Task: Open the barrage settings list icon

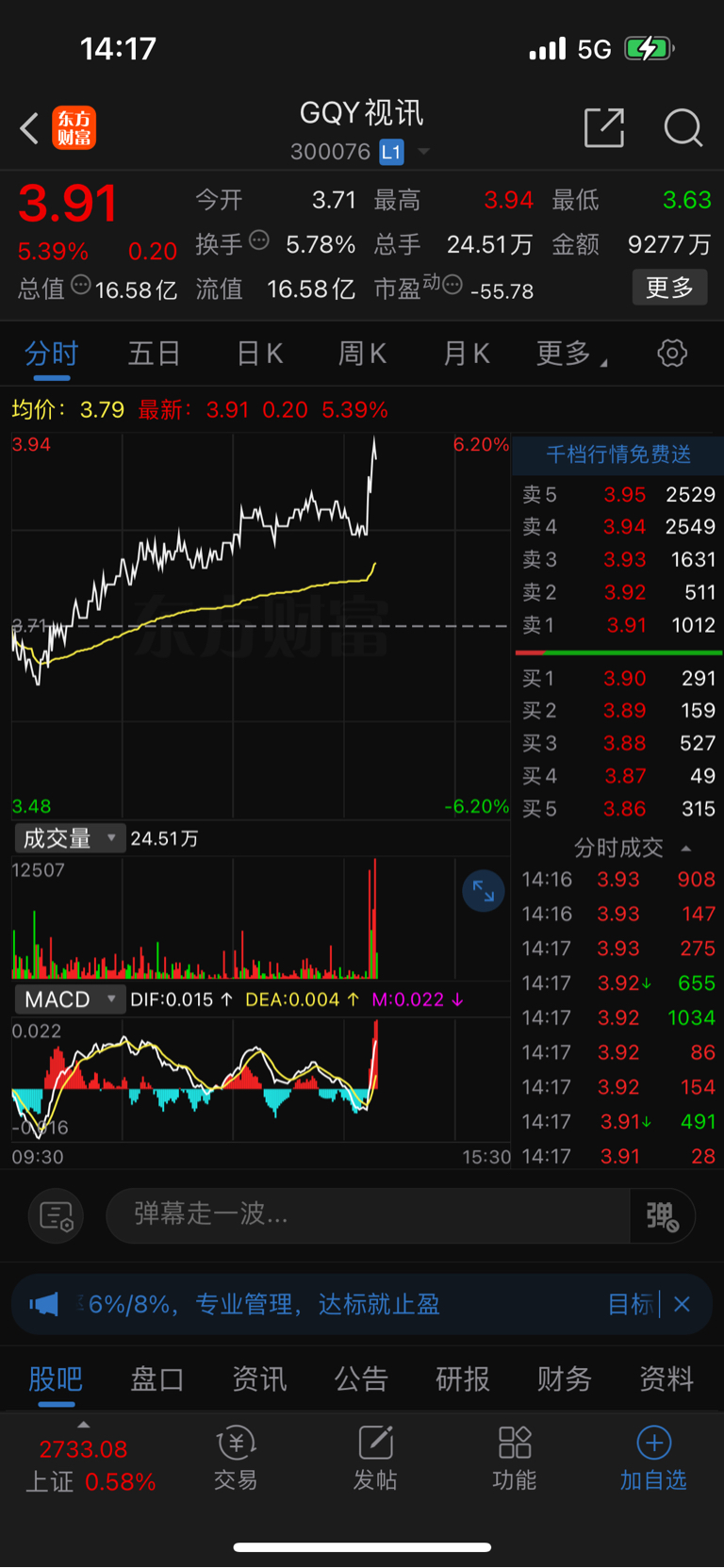Action: click(57, 1216)
